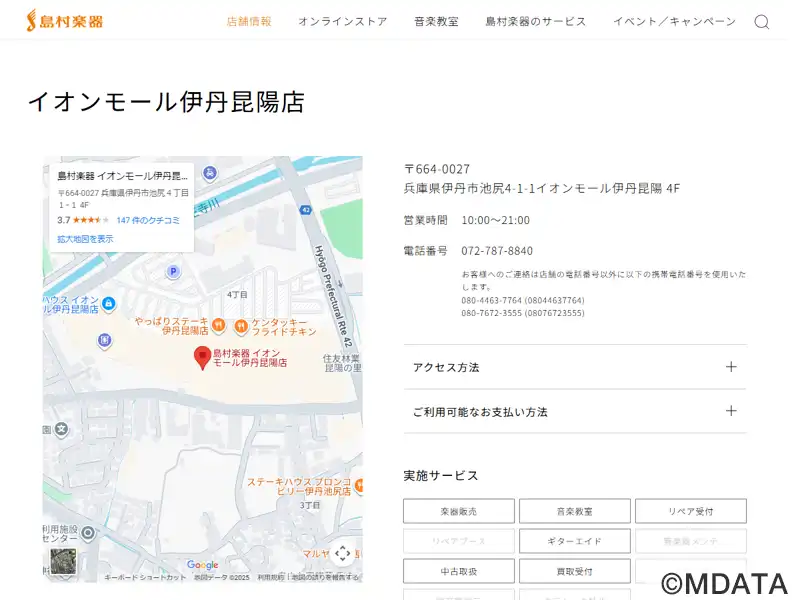The height and width of the screenshot is (600, 800).
Task: Click the blue shopping marker near ハウス イオン
Action: click(x=108, y=304)
